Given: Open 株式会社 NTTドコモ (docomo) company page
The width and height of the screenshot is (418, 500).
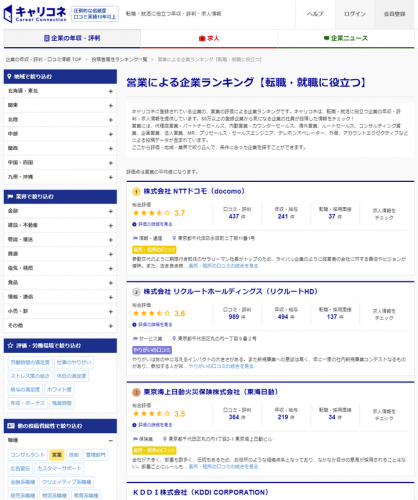Looking at the screenshot, I should (194, 191).
